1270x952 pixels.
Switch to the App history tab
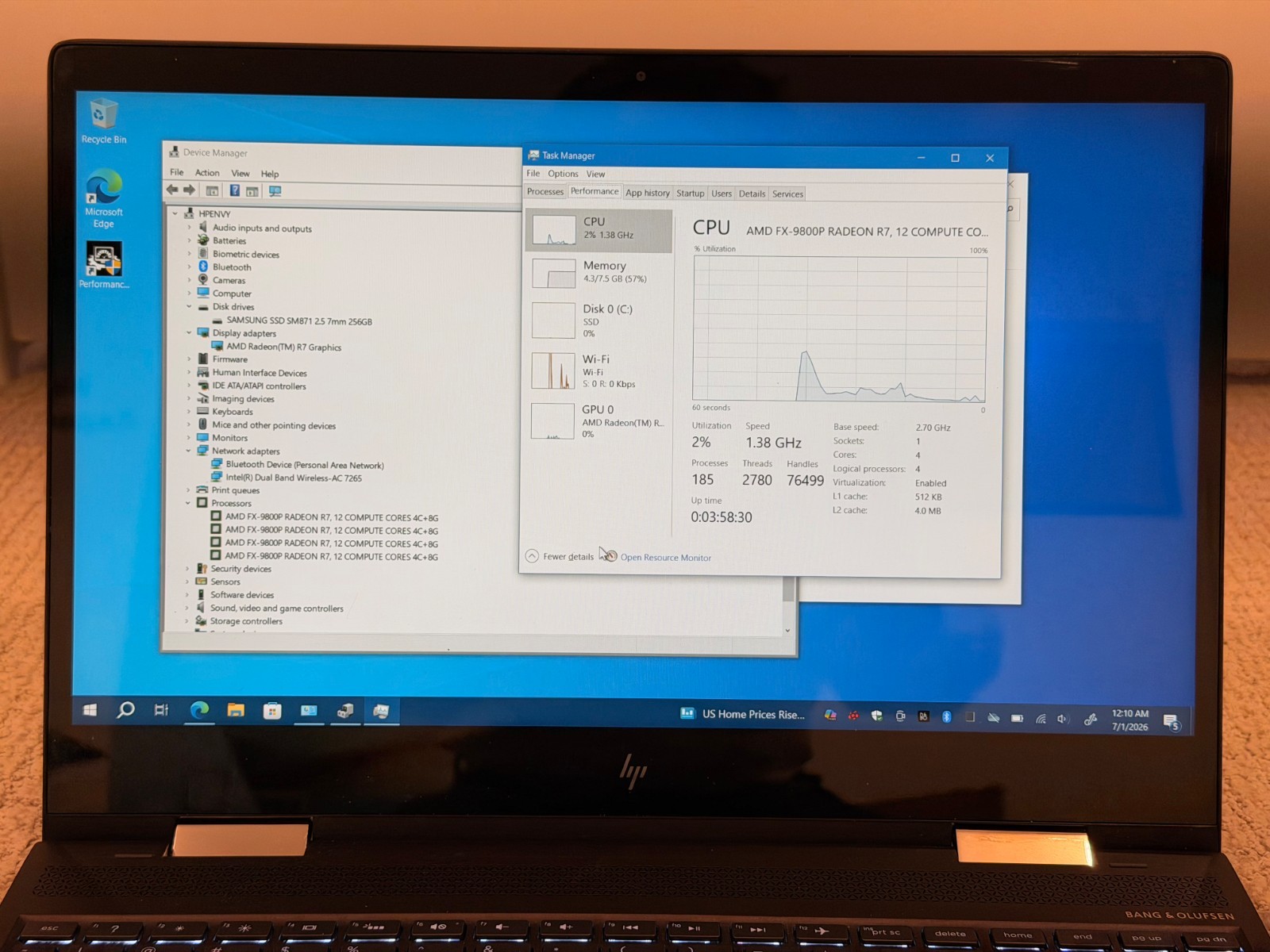(648, 193)
